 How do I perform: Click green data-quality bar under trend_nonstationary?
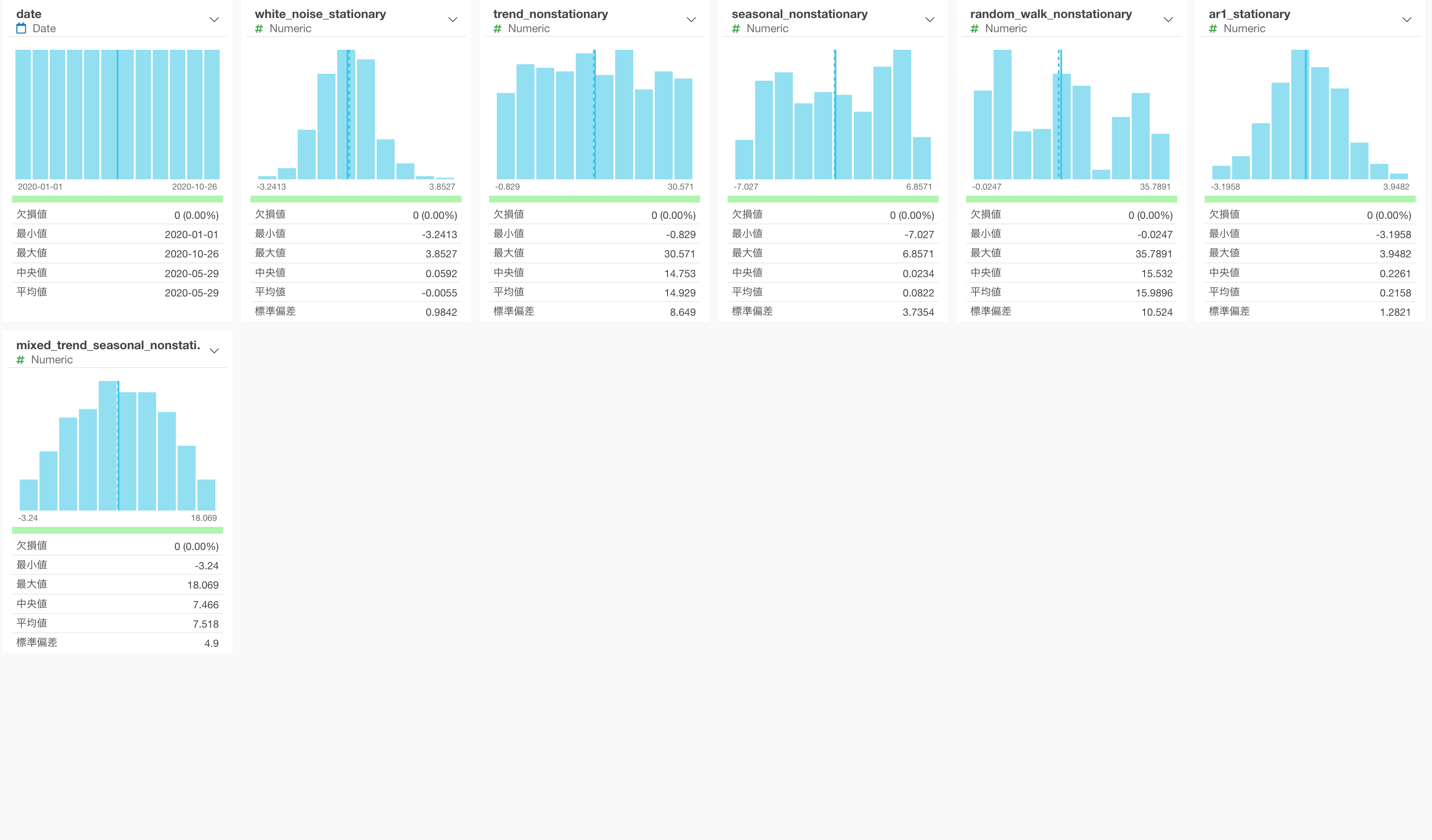[594, 199]
